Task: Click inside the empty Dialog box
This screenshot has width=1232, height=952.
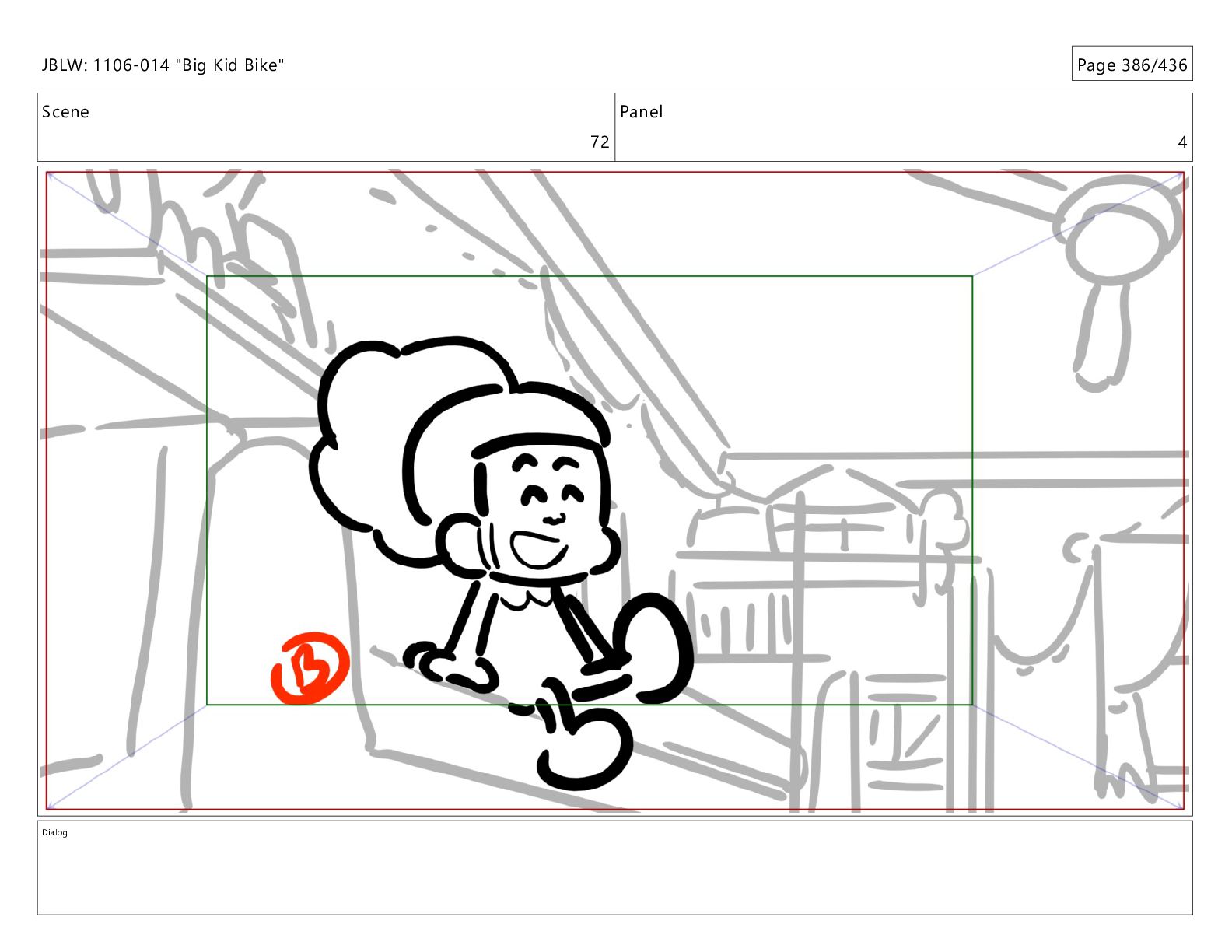Action: [x=614, y=868]
